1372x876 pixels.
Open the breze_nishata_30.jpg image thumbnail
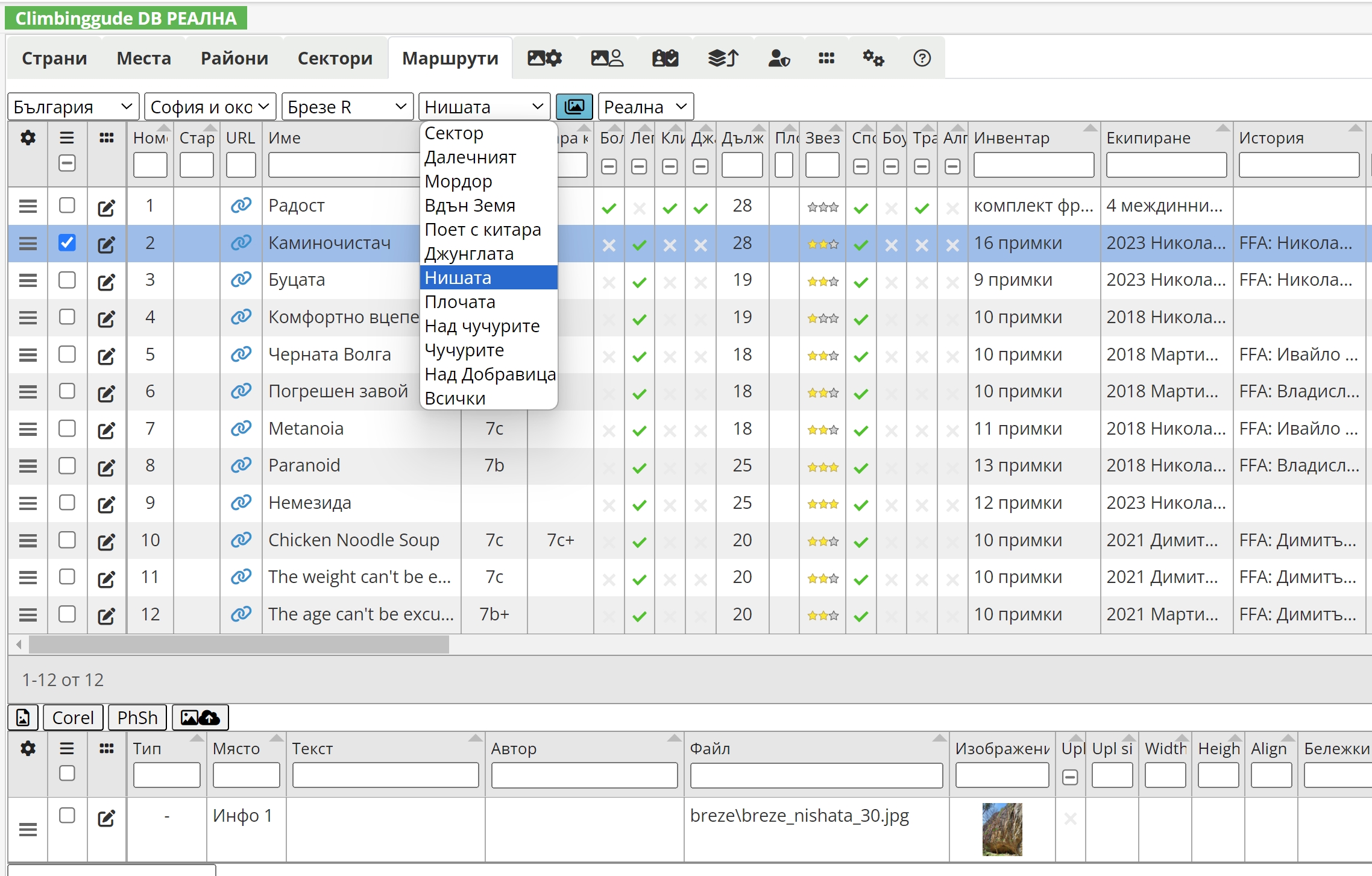tap(1002, 829)
